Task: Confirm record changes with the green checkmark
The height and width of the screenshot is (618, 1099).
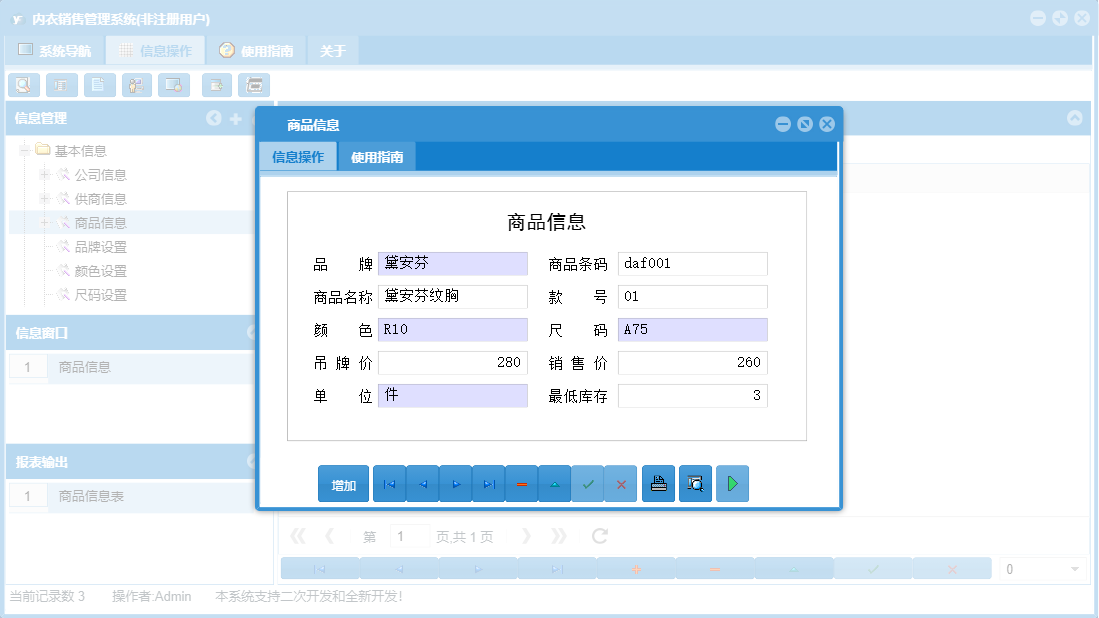Action: [x=588, y=483]
